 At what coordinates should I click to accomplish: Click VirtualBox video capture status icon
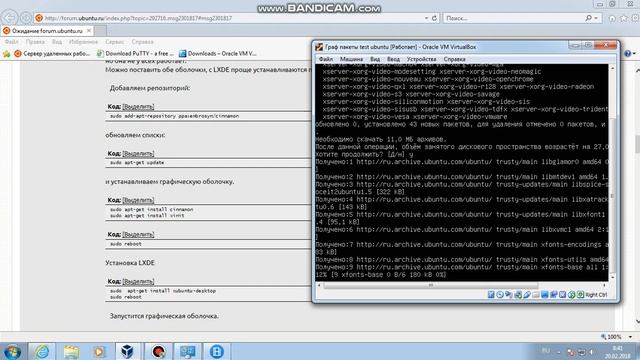coord(554,294)
